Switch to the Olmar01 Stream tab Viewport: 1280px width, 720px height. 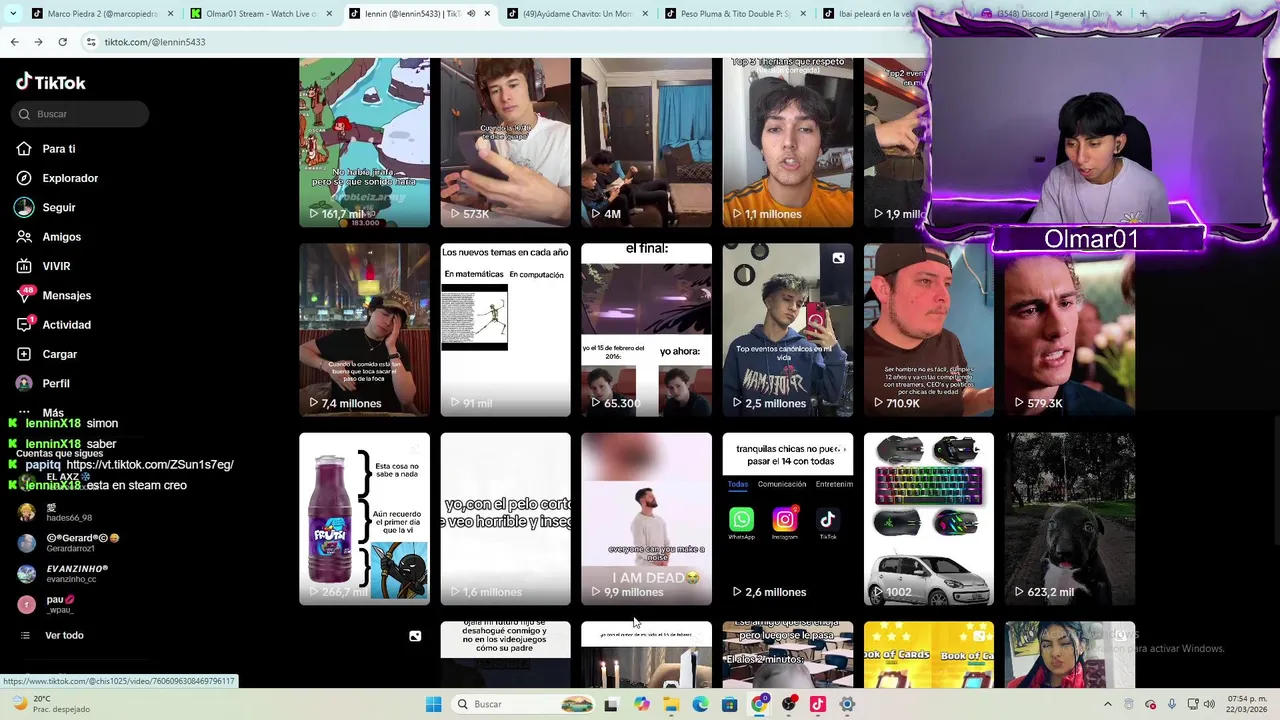click(262, 14)
